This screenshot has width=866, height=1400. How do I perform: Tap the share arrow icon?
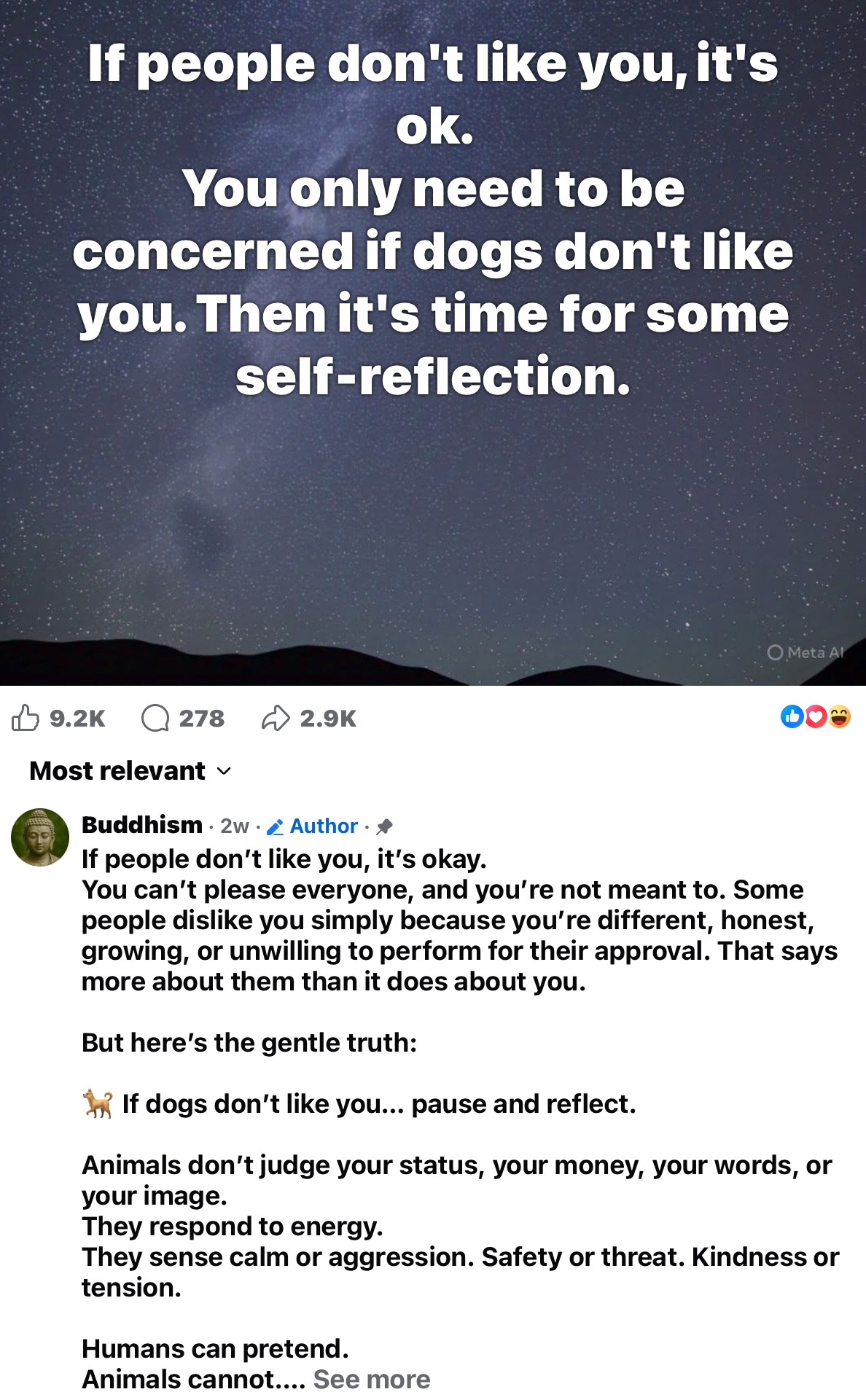(x=276, y=718)
